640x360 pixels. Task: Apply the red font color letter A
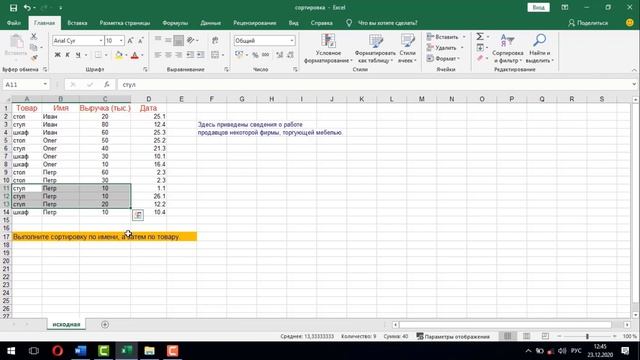(x=134, y=55)
